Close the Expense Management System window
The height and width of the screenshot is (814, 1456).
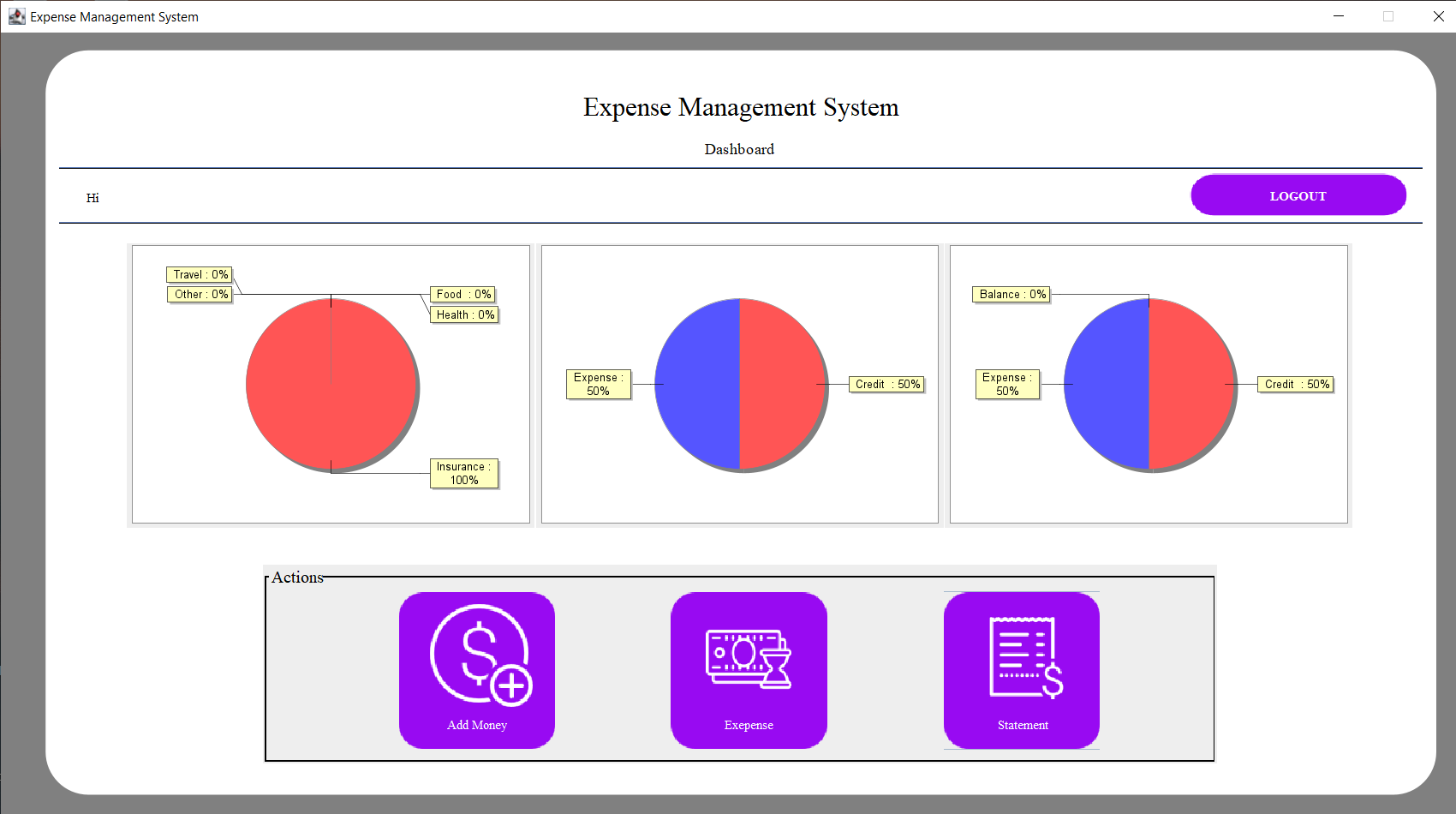point(1438,16)
